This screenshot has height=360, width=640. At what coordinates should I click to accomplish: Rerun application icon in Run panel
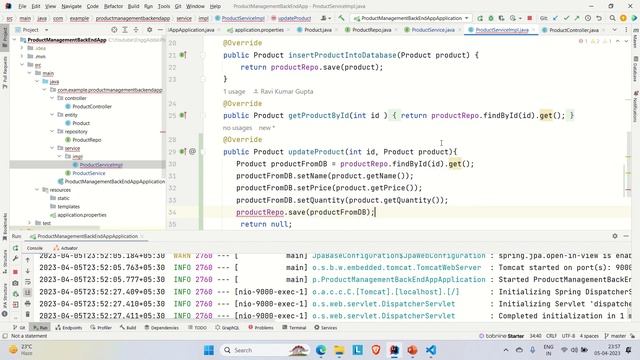pos(16,248)
